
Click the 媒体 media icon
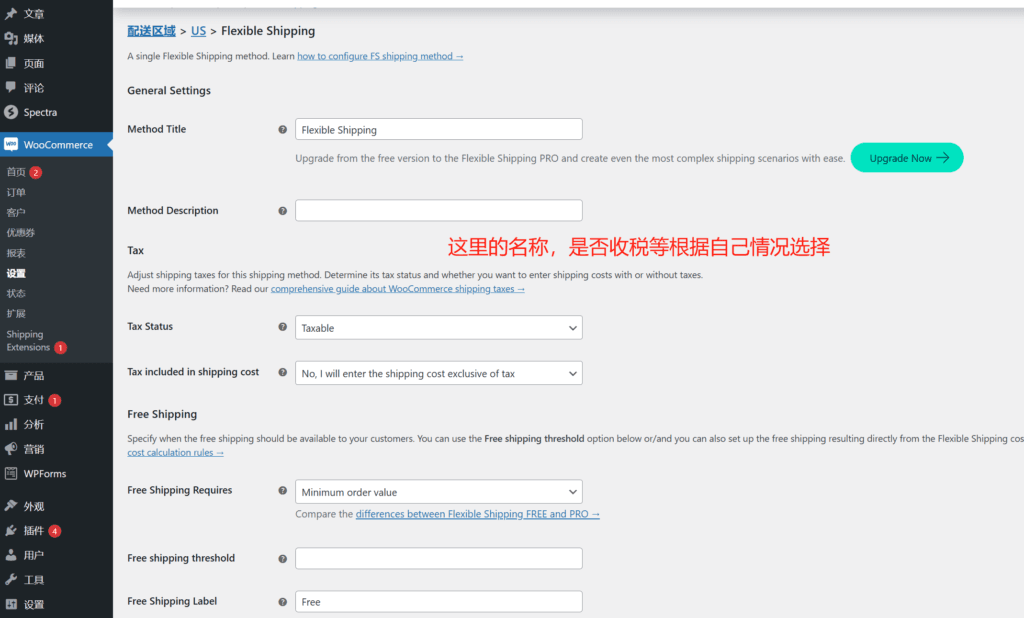coord(10,39)
